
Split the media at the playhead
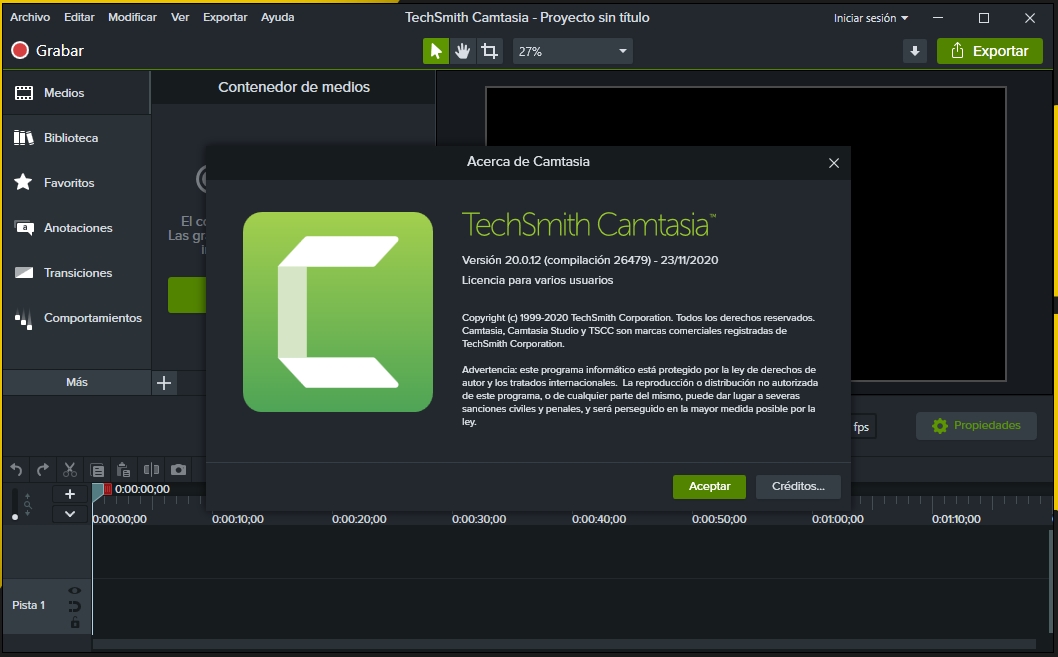[x=151, y=469]
